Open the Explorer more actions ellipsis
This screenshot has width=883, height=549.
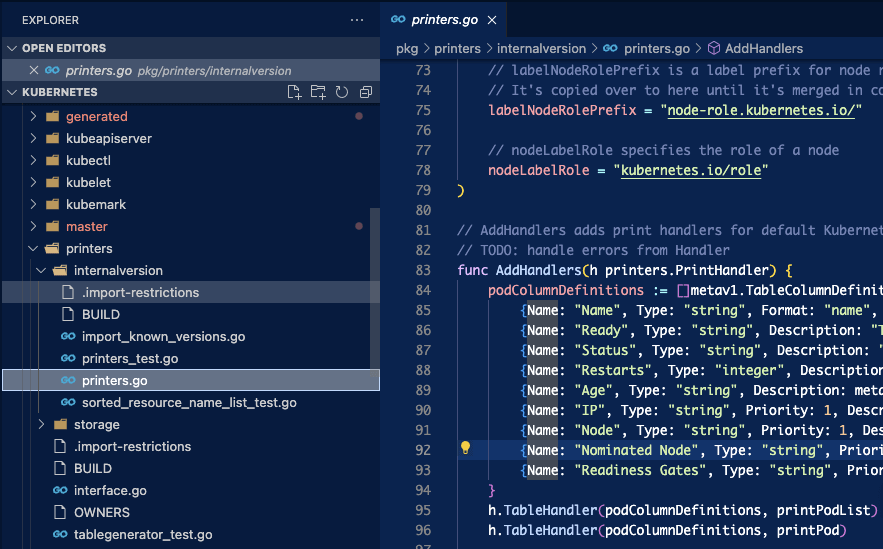(x=357, y=20)
